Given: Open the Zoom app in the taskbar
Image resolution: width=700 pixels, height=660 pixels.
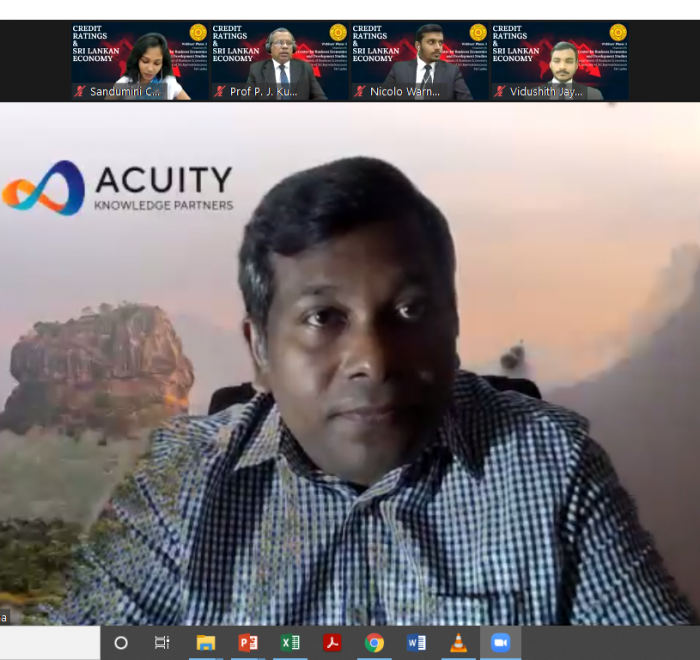Looking at the screenshot, I should [500, 643].
